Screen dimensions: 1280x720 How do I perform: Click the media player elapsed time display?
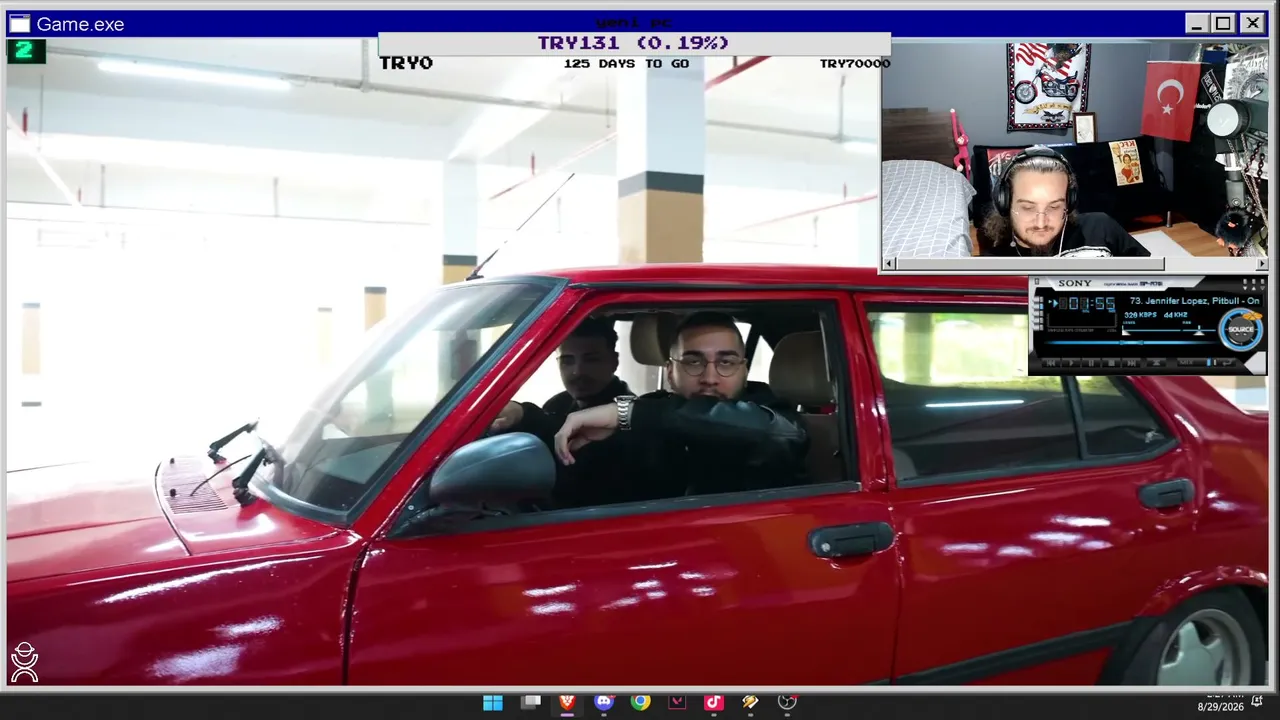click(1087, 304)
